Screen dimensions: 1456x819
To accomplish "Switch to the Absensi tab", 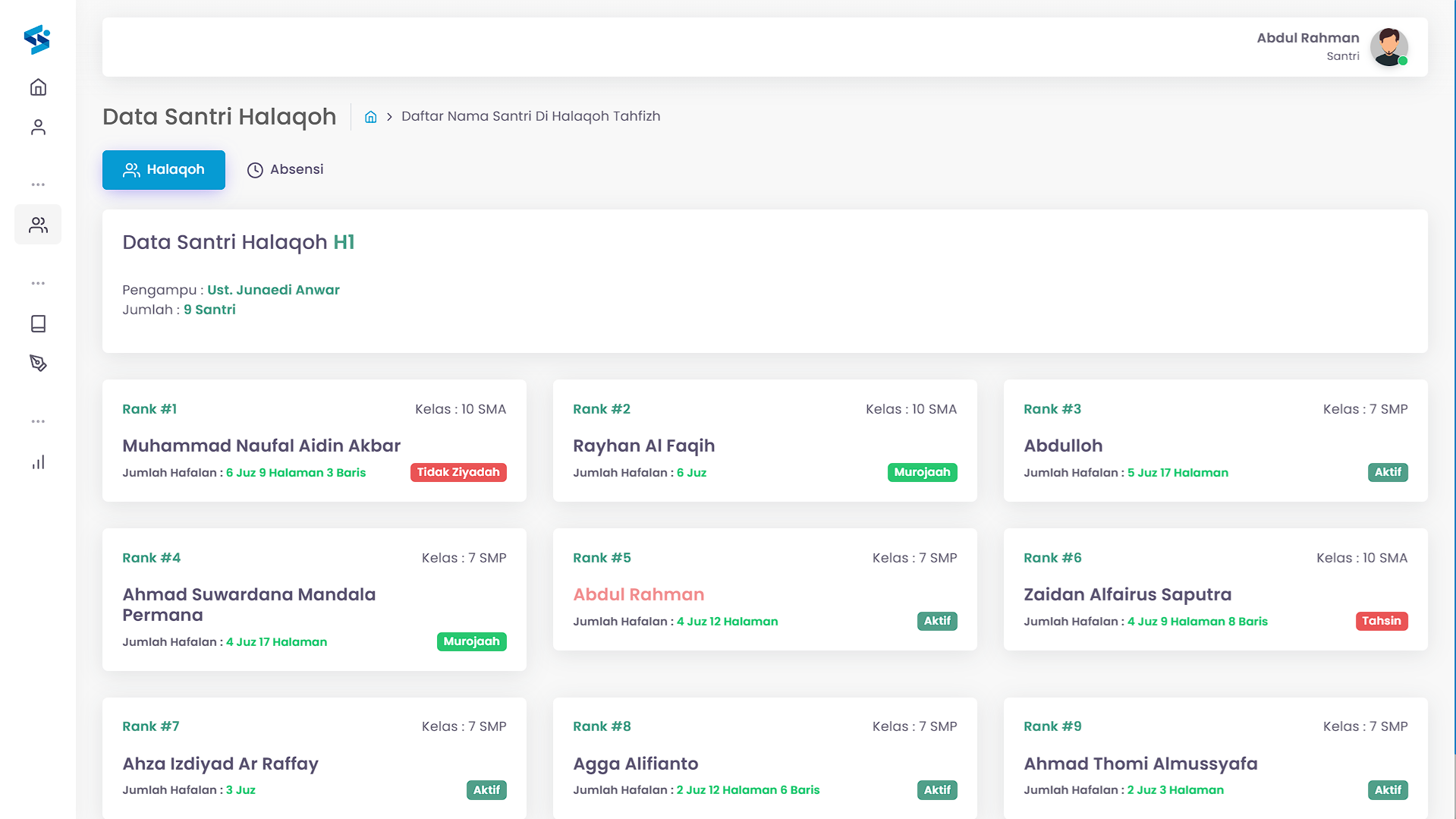I will (x=285, y=169).
